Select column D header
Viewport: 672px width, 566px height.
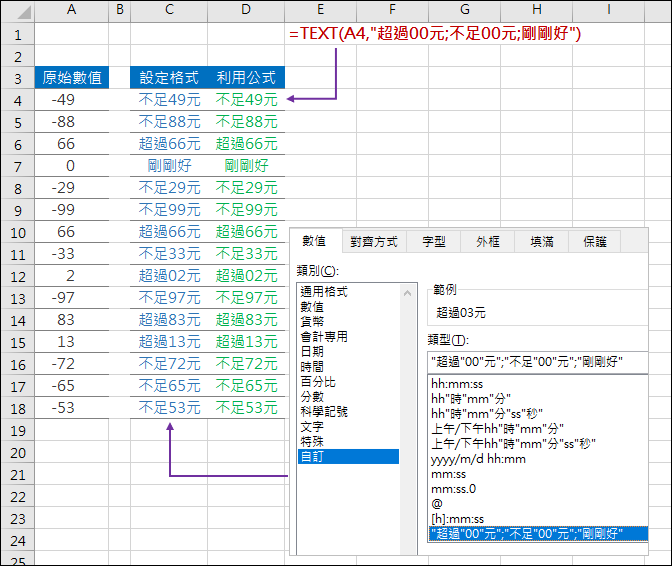click(x=246, y=10)
